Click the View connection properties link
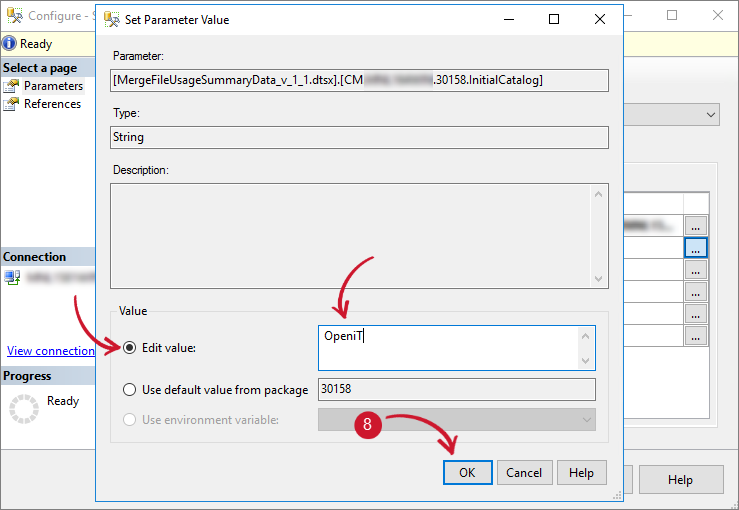 (x=51, y=351)
